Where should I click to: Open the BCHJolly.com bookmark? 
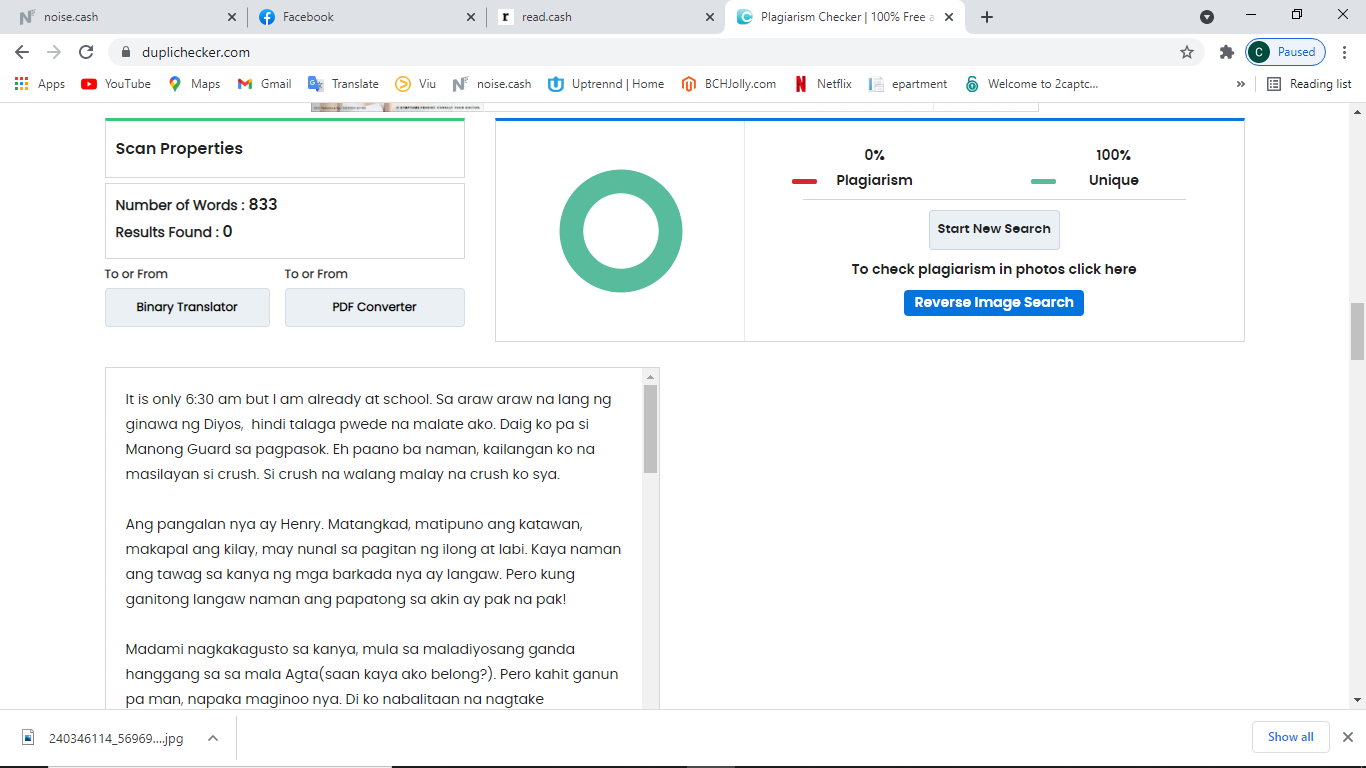click(x=728, y=84)
